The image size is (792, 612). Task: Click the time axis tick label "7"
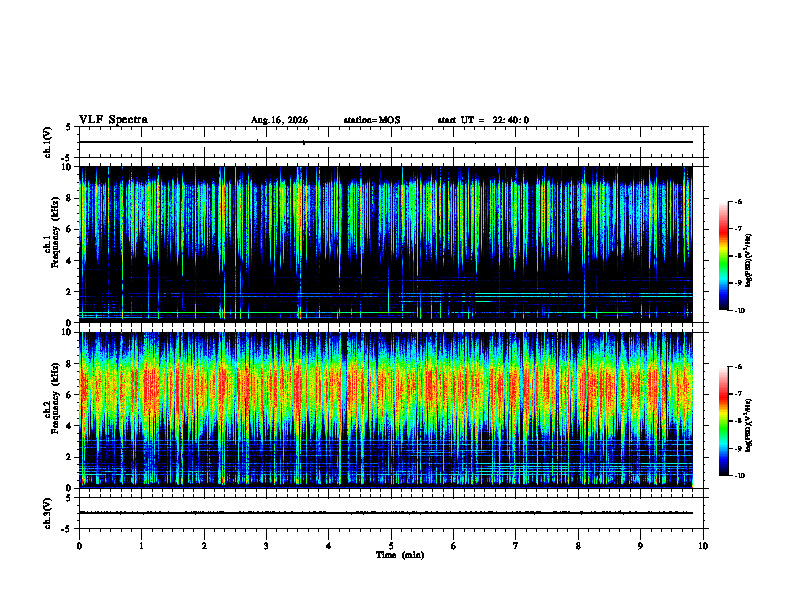516,546
